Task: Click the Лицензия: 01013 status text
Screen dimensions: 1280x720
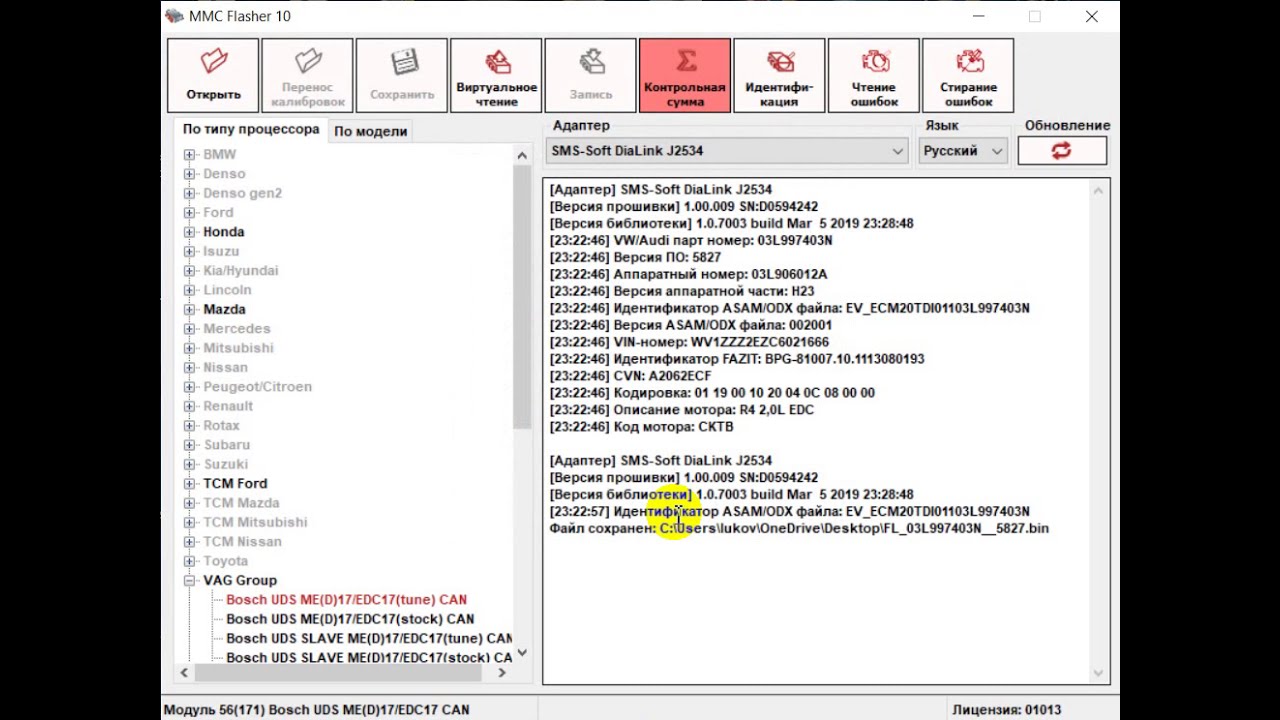Action: coord(1006,710)
